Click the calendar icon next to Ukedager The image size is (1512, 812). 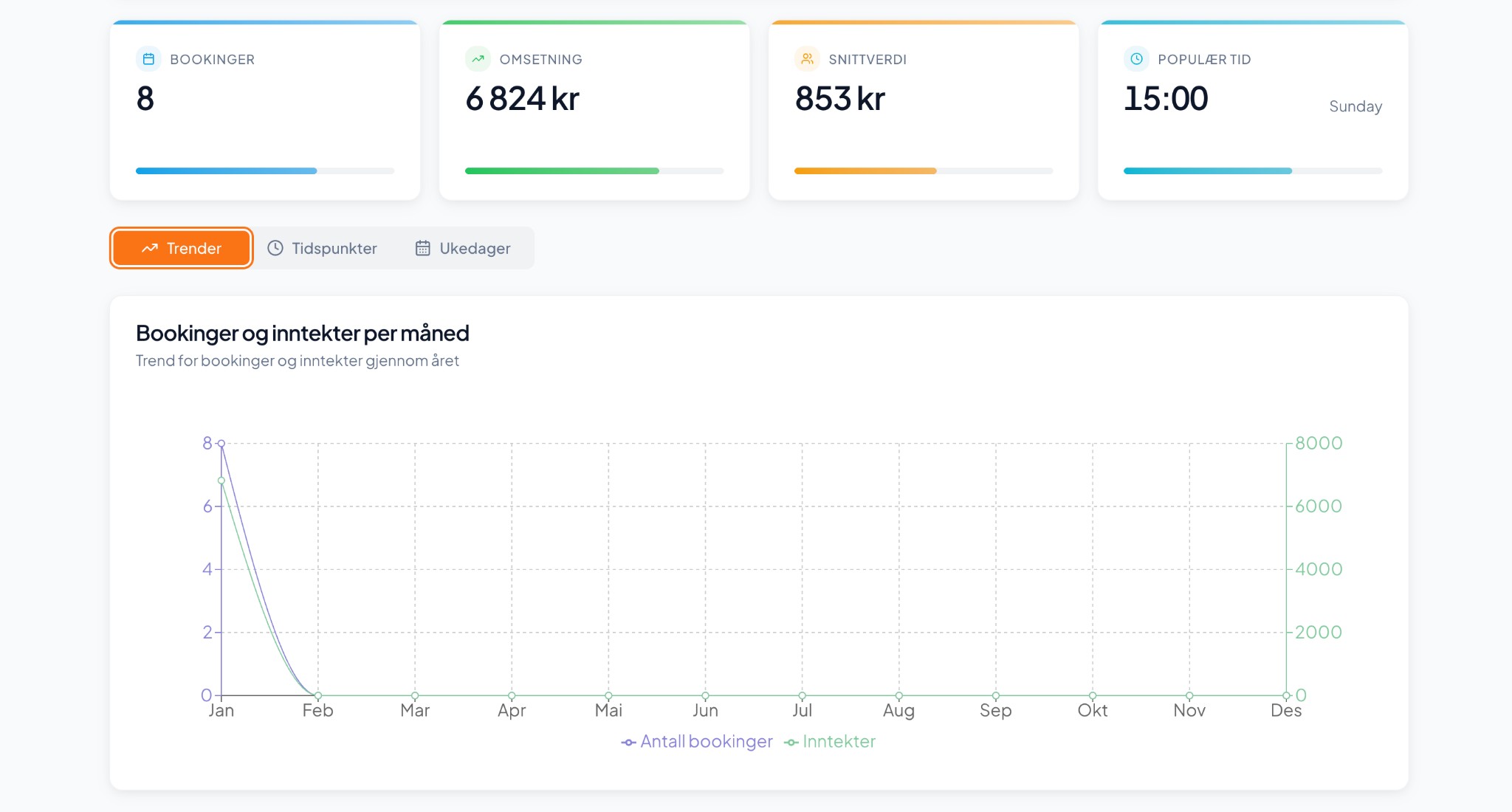tap(422, 248)
